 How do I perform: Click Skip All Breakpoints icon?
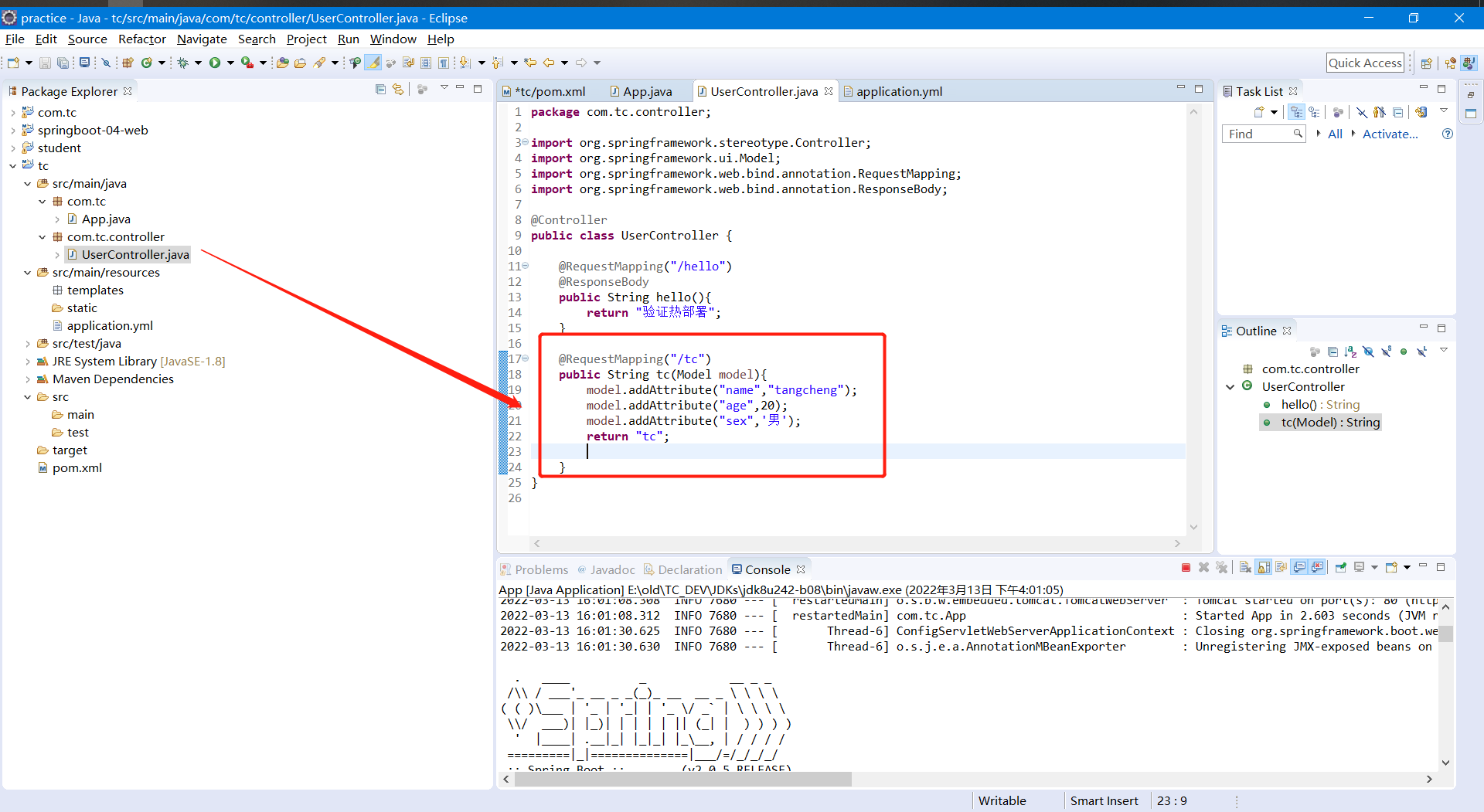pyautogui.click(x=107, y=63)
